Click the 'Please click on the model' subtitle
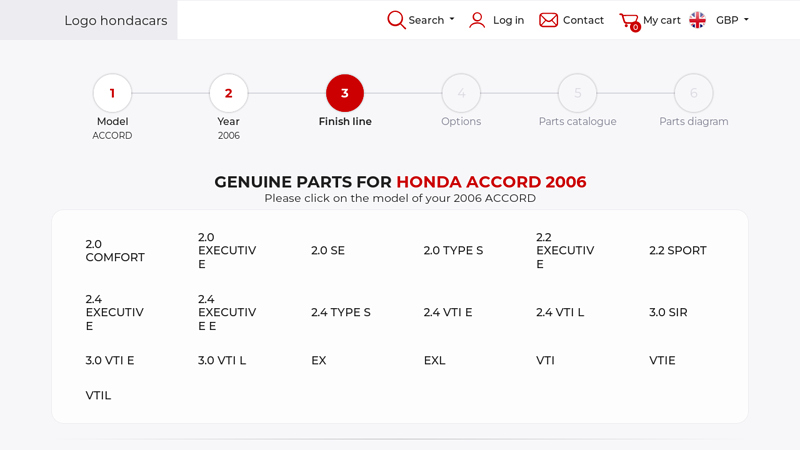 tap(400, 198)
